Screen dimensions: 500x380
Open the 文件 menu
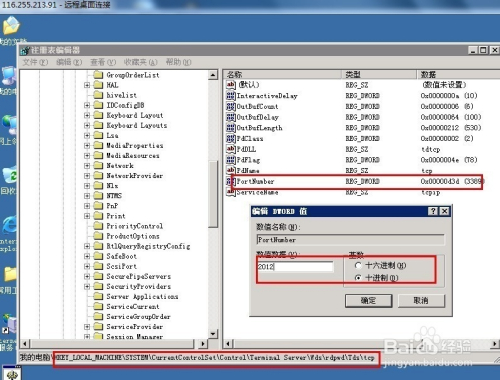tap(35, 62)
